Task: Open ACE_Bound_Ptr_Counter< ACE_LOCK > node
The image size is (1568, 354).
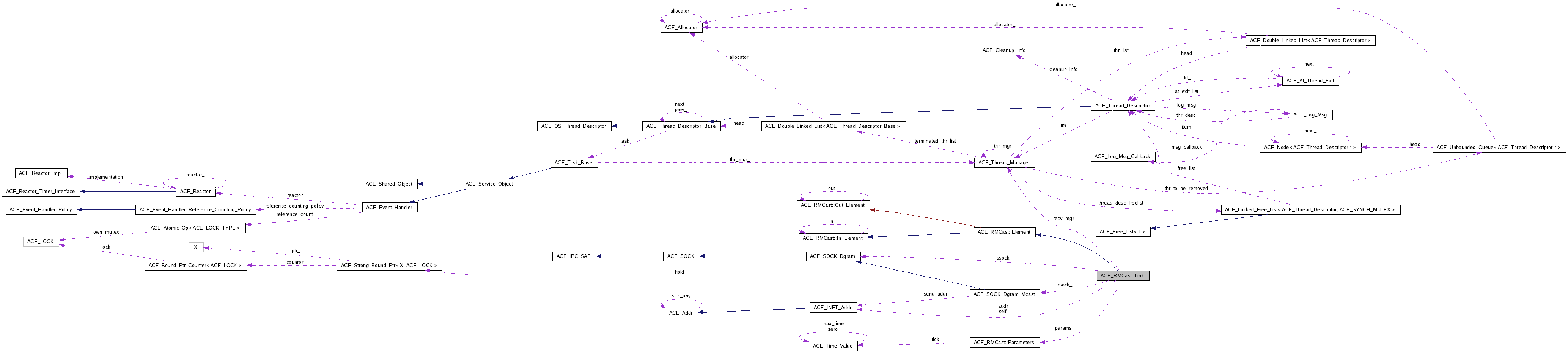Action: click(195, 266)
